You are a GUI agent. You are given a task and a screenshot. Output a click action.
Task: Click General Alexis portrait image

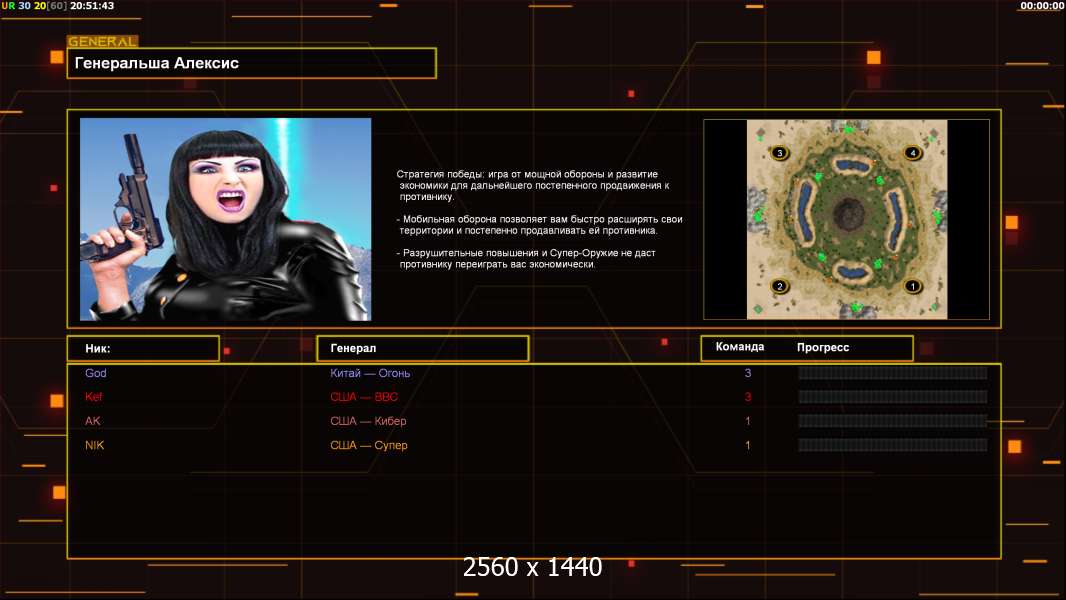tap(226, 219)
